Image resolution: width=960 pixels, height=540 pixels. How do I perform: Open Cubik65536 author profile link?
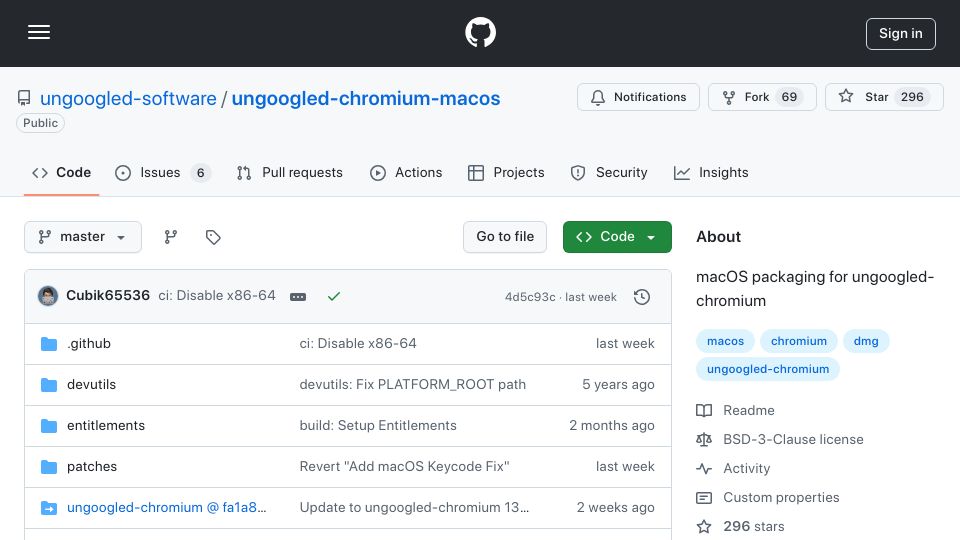(x=108, y=296)
